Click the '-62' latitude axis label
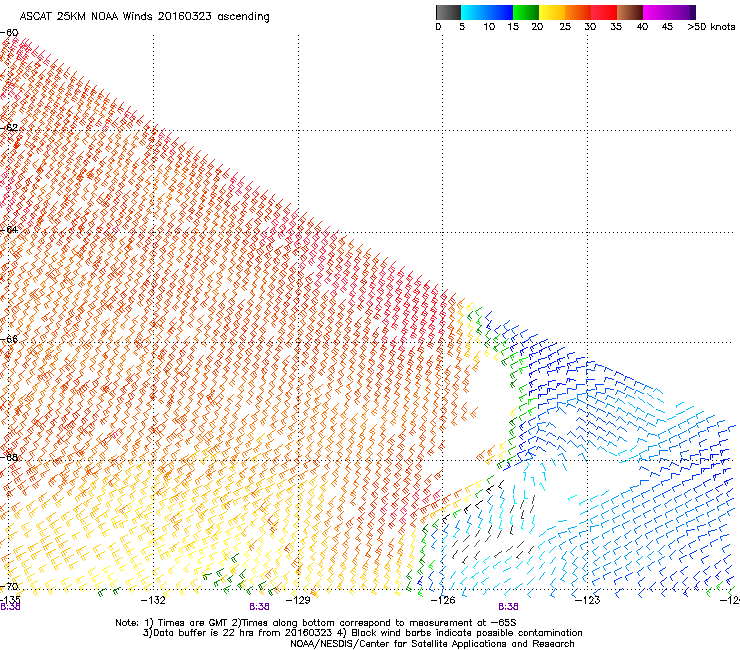Viewport: 740px width, 650px height. click(x=9, y=127)
